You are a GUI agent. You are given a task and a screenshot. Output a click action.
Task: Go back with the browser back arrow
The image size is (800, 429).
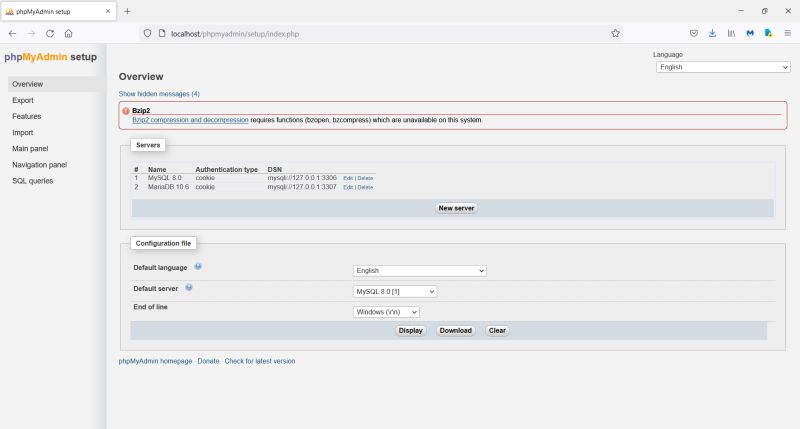[x=12, y=34]
